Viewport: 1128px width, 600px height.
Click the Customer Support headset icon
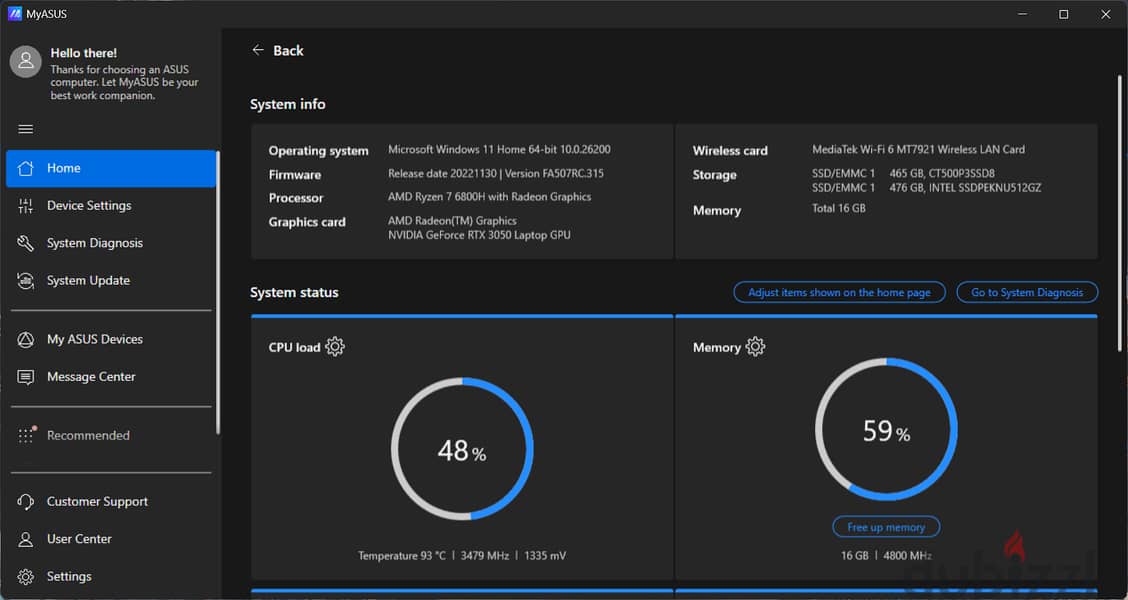pyautogui.click(x=25, y=501)
